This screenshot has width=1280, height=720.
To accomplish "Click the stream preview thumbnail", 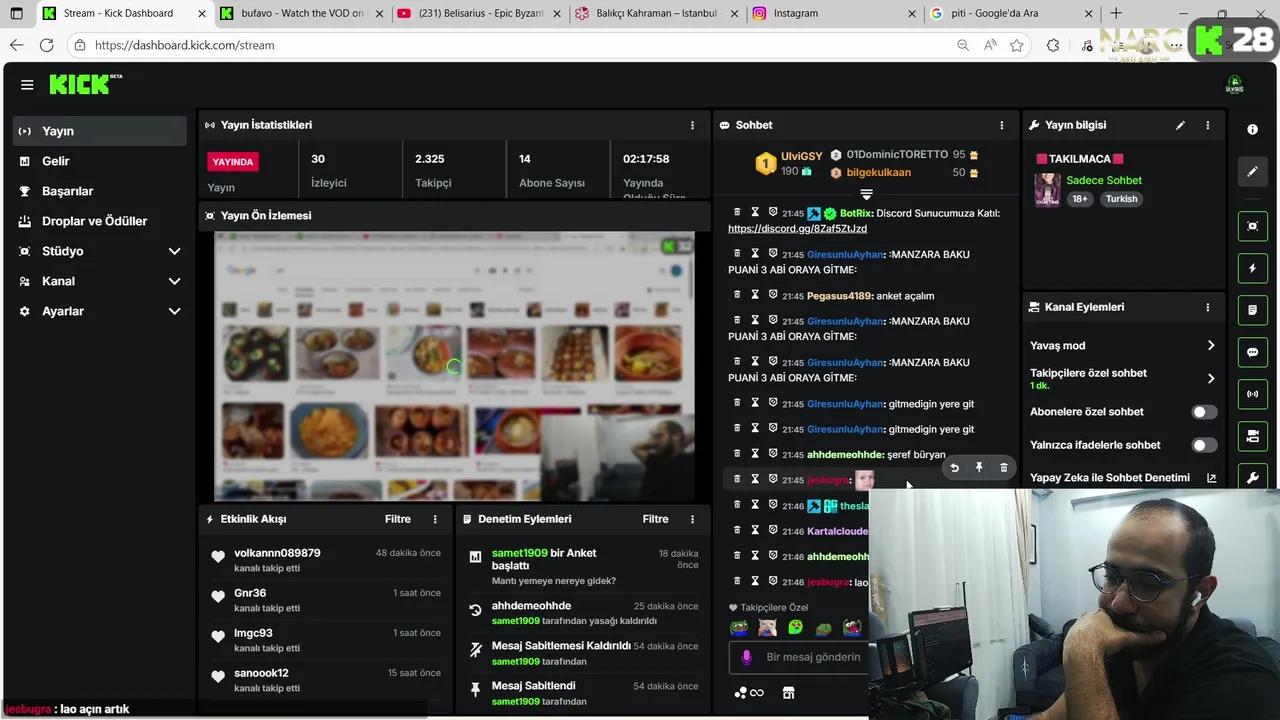I will click(x=454, y=366).
